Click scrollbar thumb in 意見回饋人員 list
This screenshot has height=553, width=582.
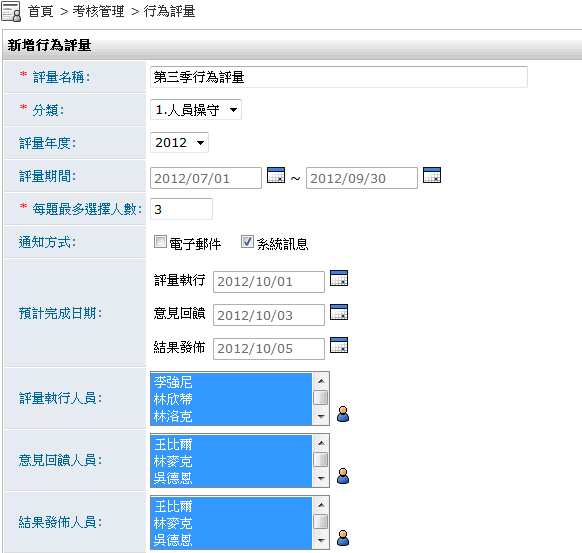[321, 459]
